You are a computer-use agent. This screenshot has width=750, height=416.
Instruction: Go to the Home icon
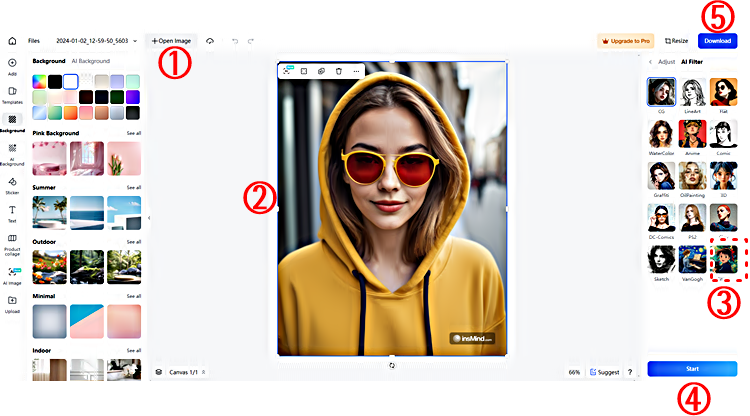[x=12, y=41]
